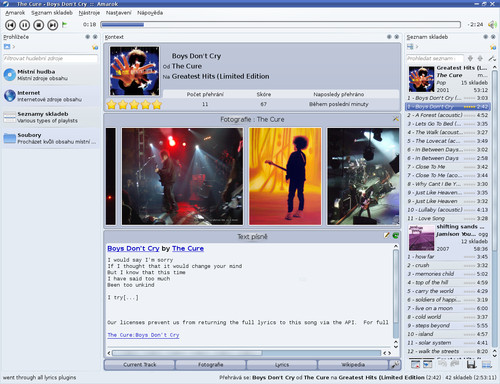The height and width of the screenshot is (384, 500).
Task: Skip to the next track
Action: (52, 25)
